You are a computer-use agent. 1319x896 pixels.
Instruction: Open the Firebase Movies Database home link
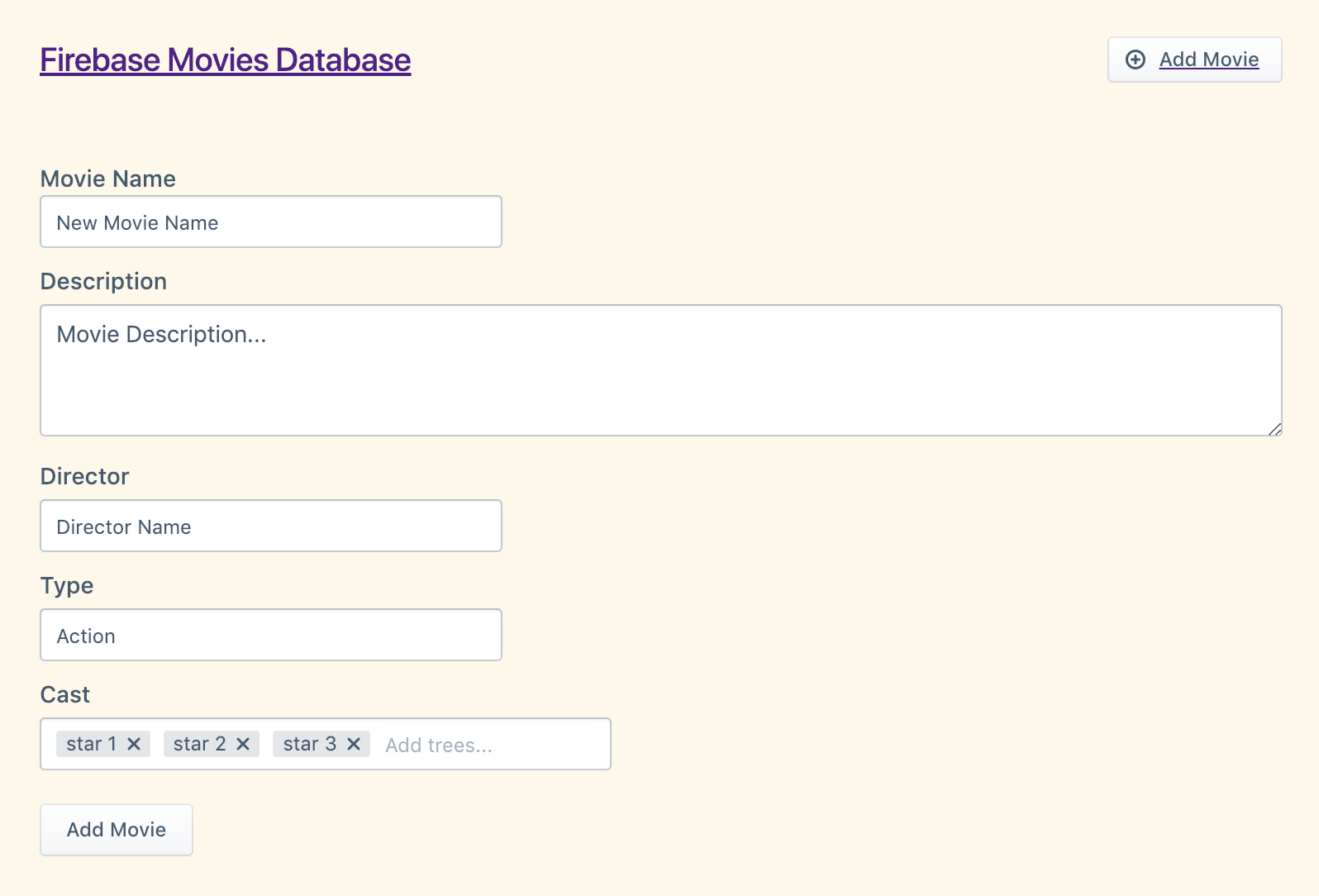click(x=226, y=60)
